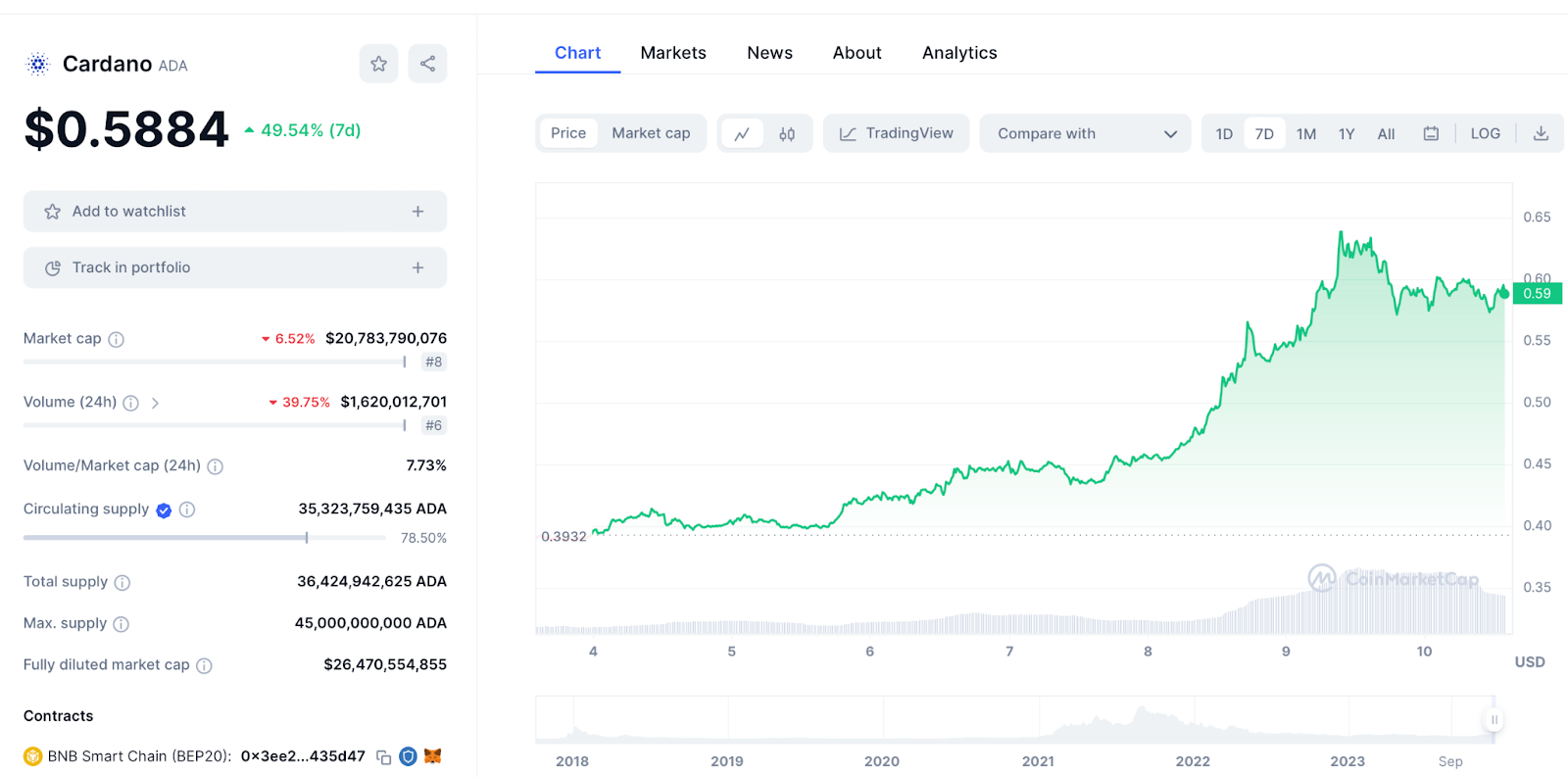Click the Contracts heading

59,716
